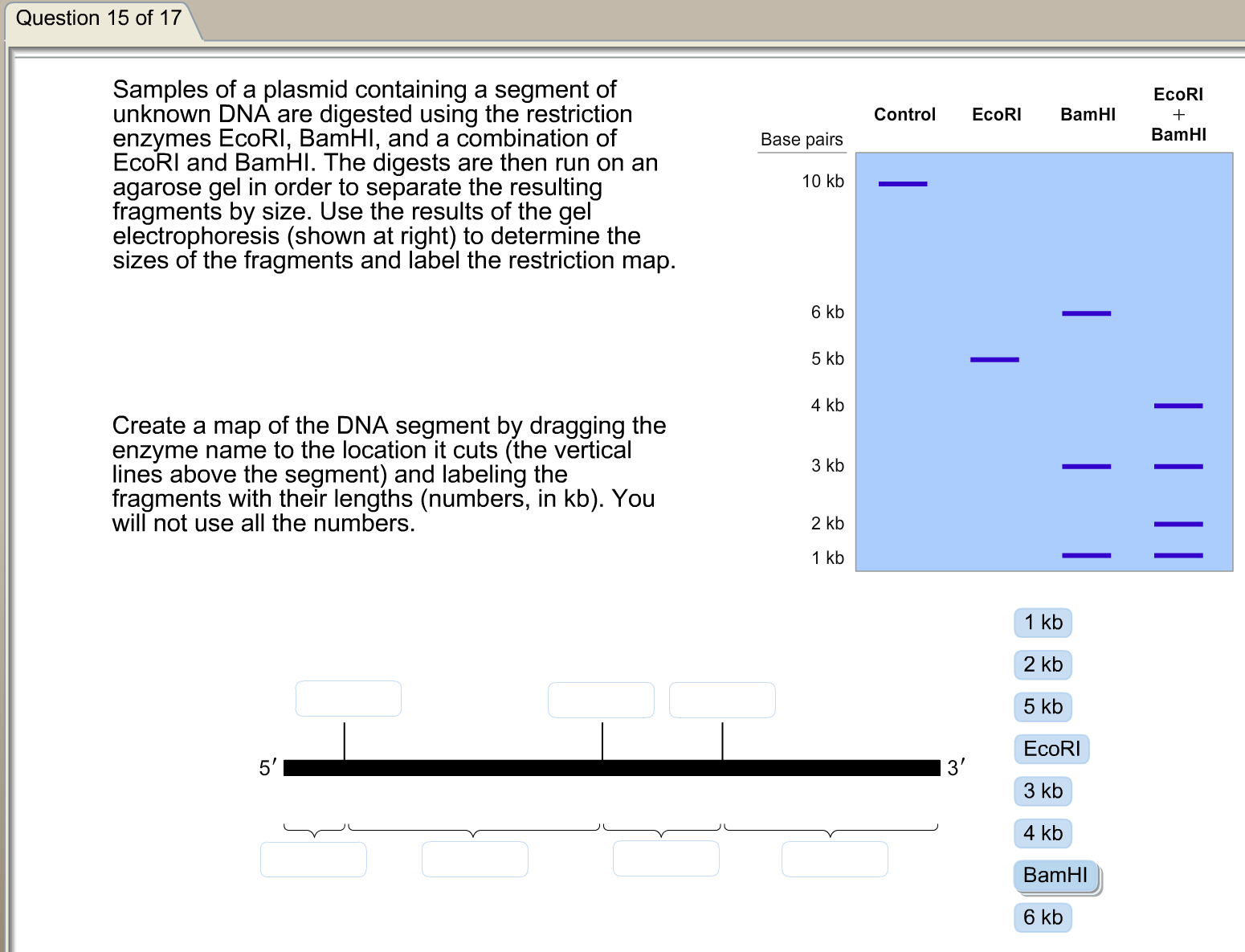Click the Control lane band at 10 kb
Viewport: 1245px width, 952px height.
(x=903, y=183)
